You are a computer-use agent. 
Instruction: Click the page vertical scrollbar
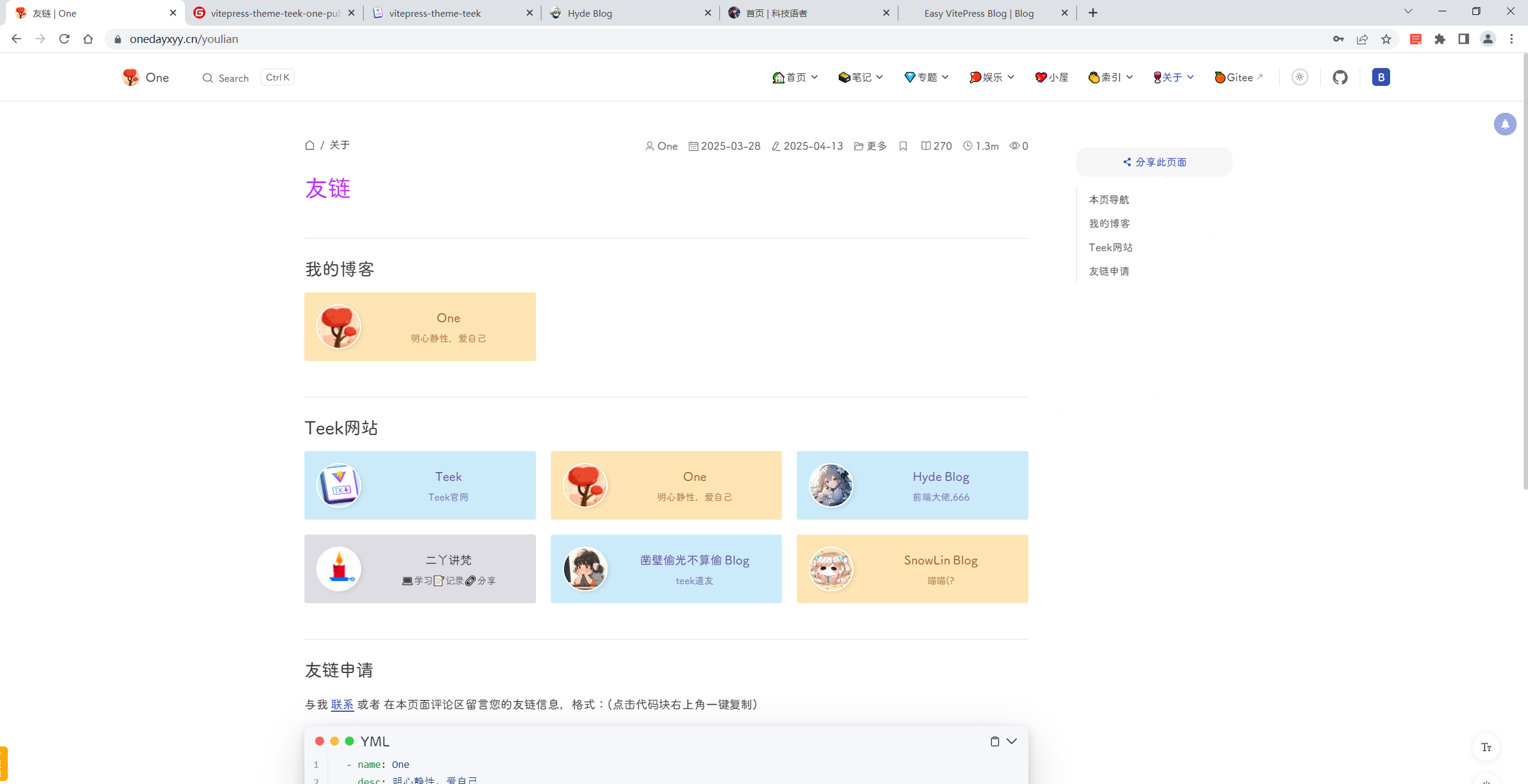point(1524,271)
